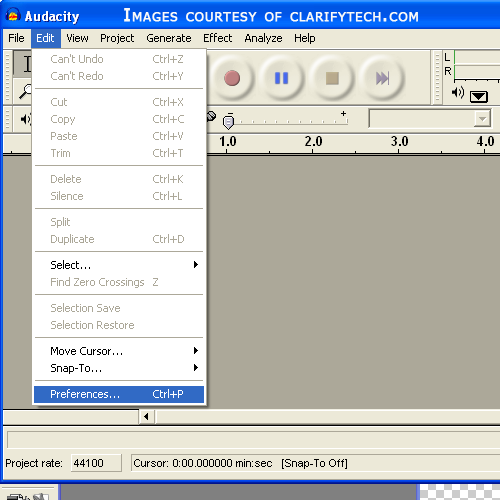500x500 pixels.
Task: Open the playback meter dropdown arrow
Action: point(479,97)
